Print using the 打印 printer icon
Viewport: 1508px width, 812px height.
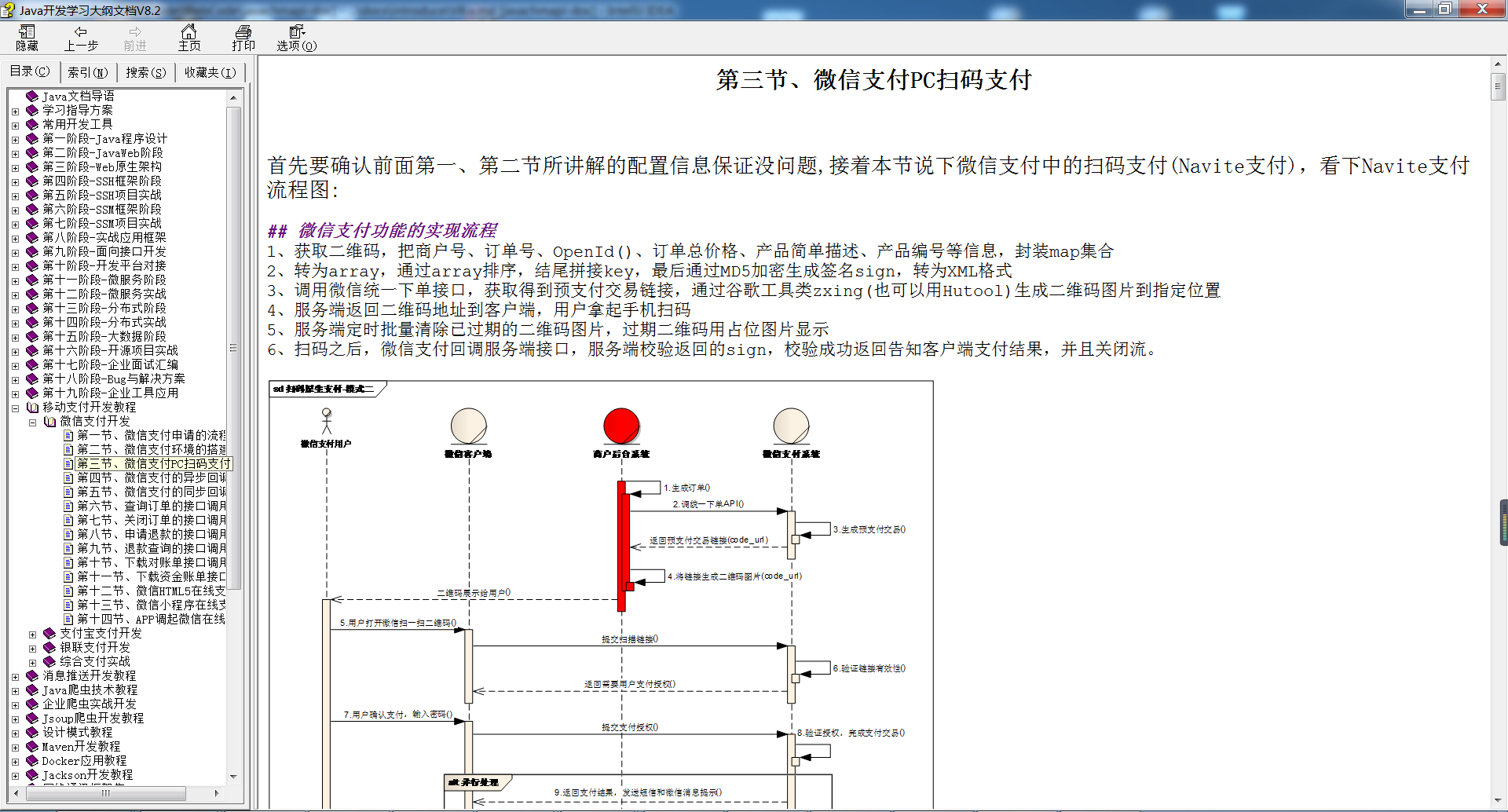(x=243, y=32)
